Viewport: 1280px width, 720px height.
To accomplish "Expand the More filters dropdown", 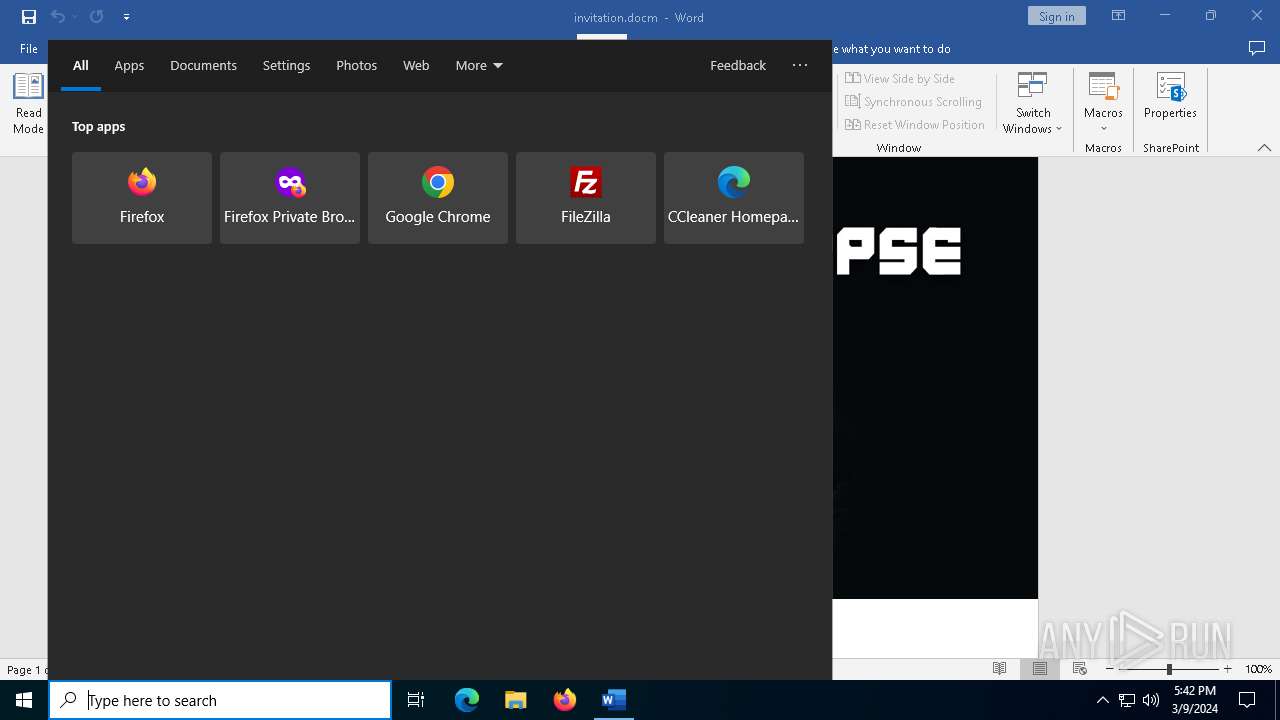I will pos(479,65).
